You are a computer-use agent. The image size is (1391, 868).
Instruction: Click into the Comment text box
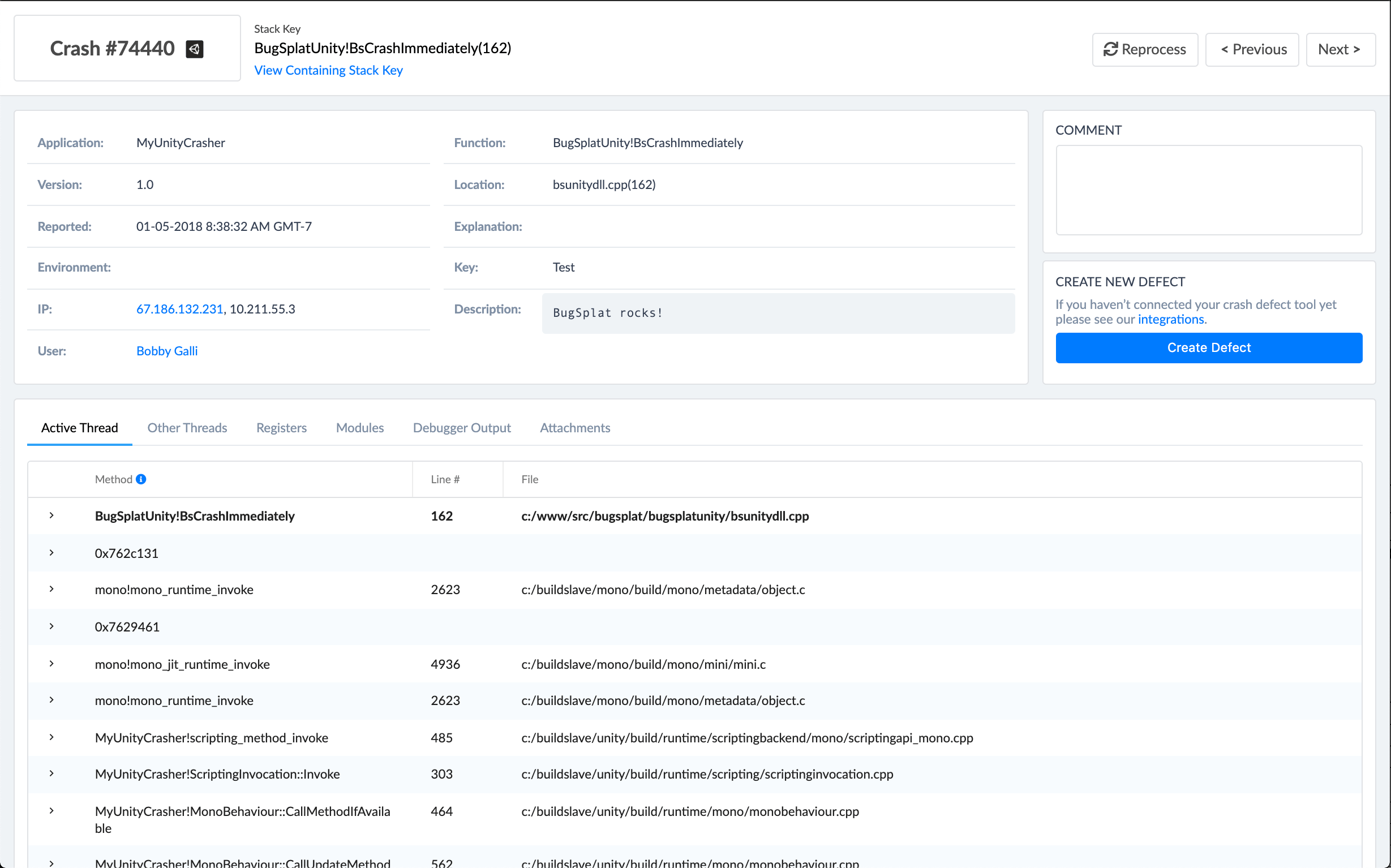click(1209, 190)
